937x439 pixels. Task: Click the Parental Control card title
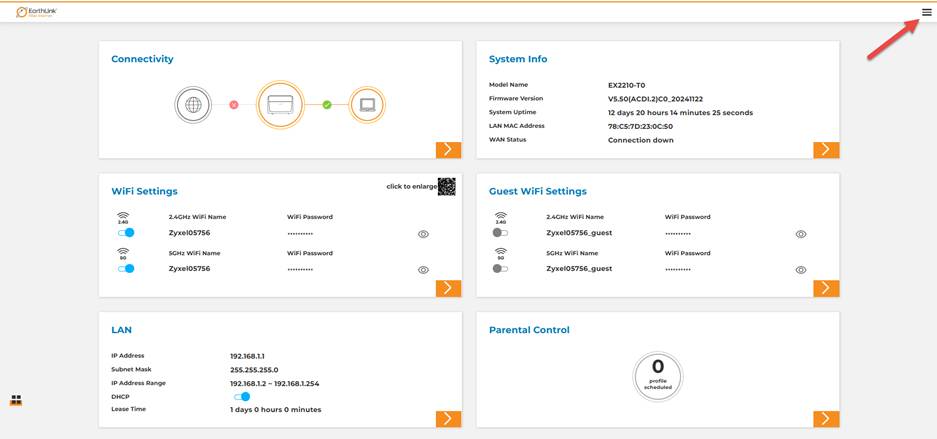529,330
